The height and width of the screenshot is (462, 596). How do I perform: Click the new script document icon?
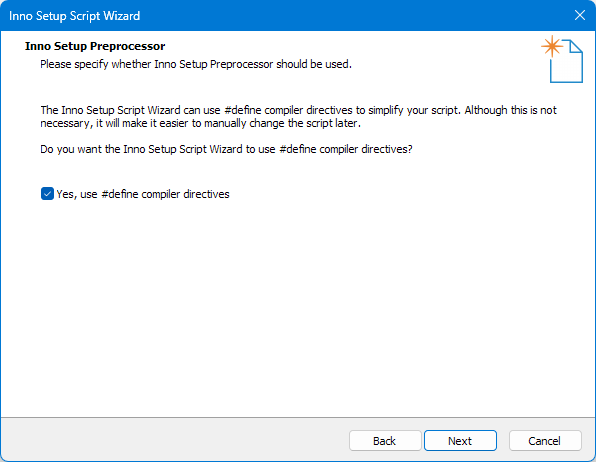[562, 59]
